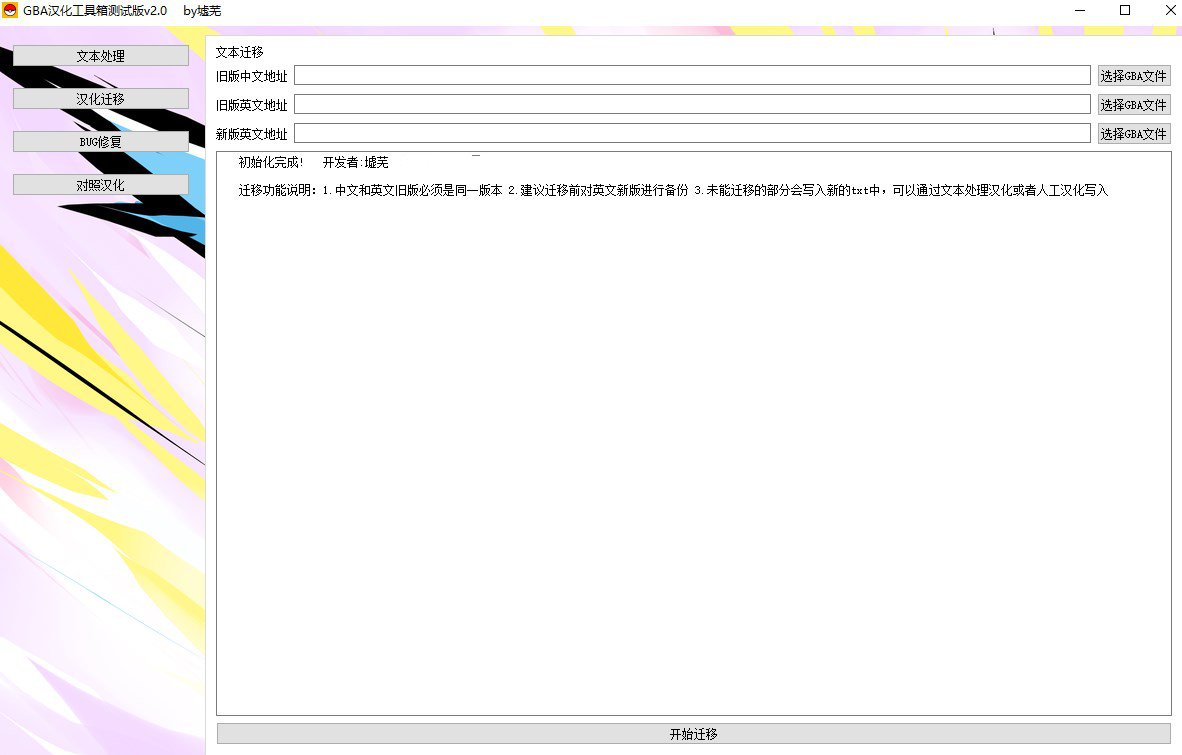Switch to the 汉化迁移 section
This screenshot has height=755, width=1182.
[x=100, y=99]
